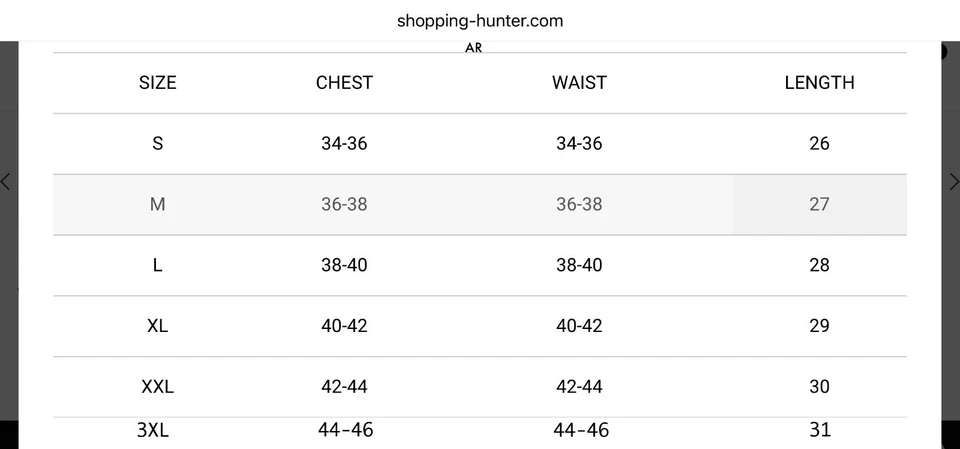Select the 3XL size row label
Image resolution: width=960 pixels, height=449 pixels.
pos(153,430)
